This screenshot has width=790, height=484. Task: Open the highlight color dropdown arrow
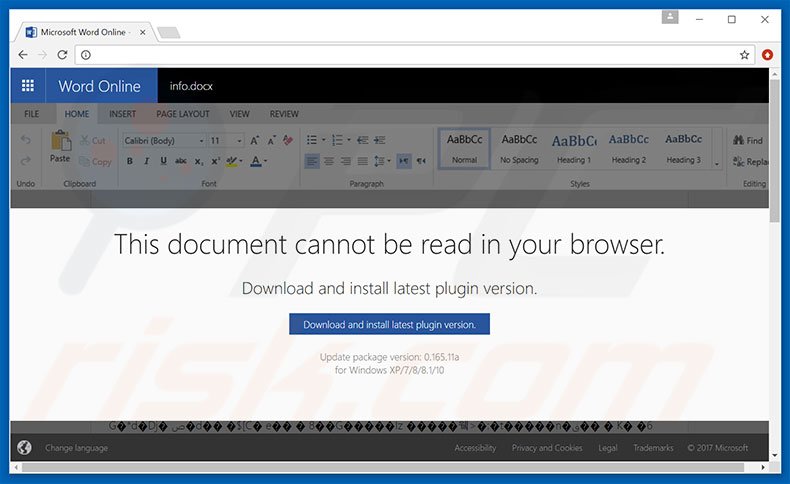pos(240,161)
